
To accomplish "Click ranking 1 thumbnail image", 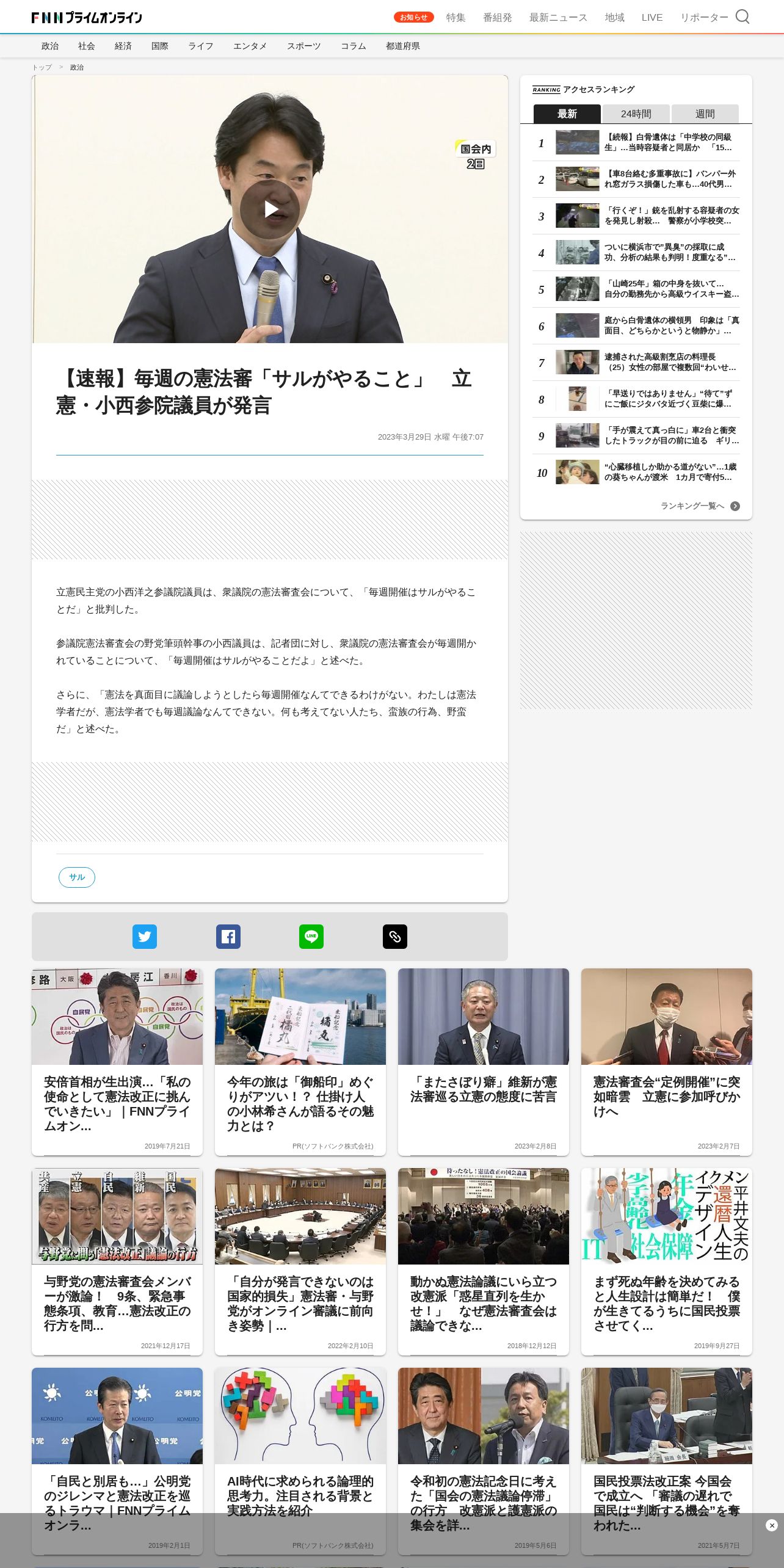I will coord(578,142).
